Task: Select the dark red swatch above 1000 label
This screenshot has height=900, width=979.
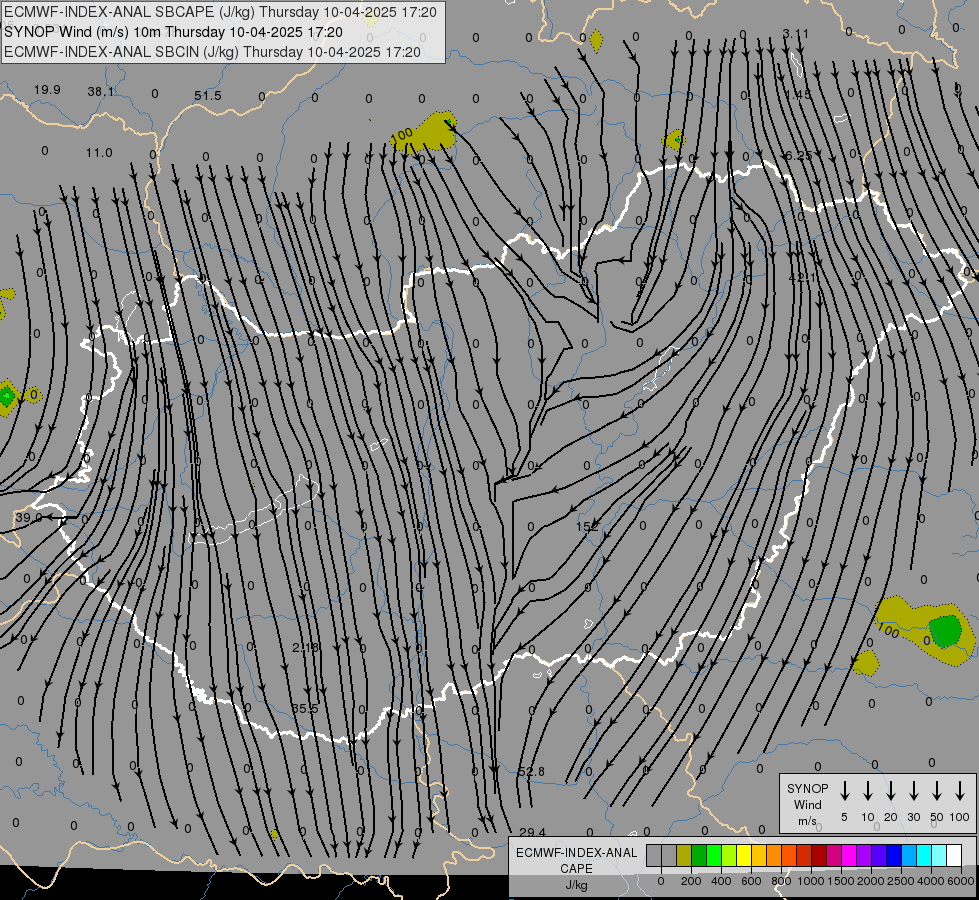Action: pyautogui.click(x=819, y=855)
